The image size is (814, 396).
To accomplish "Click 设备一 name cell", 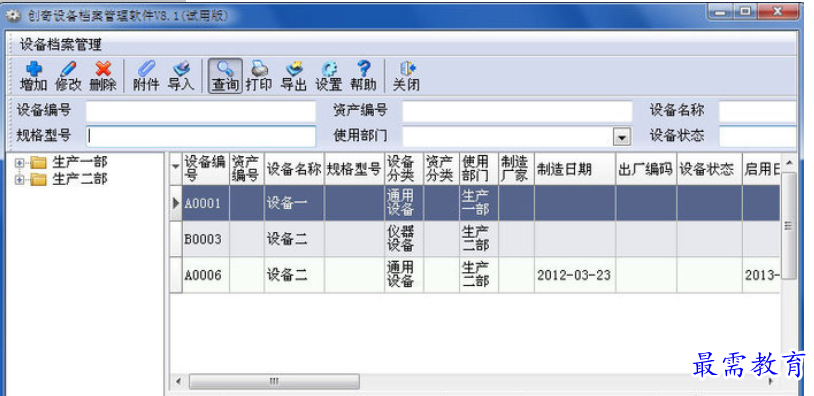I will click(294, 203).
